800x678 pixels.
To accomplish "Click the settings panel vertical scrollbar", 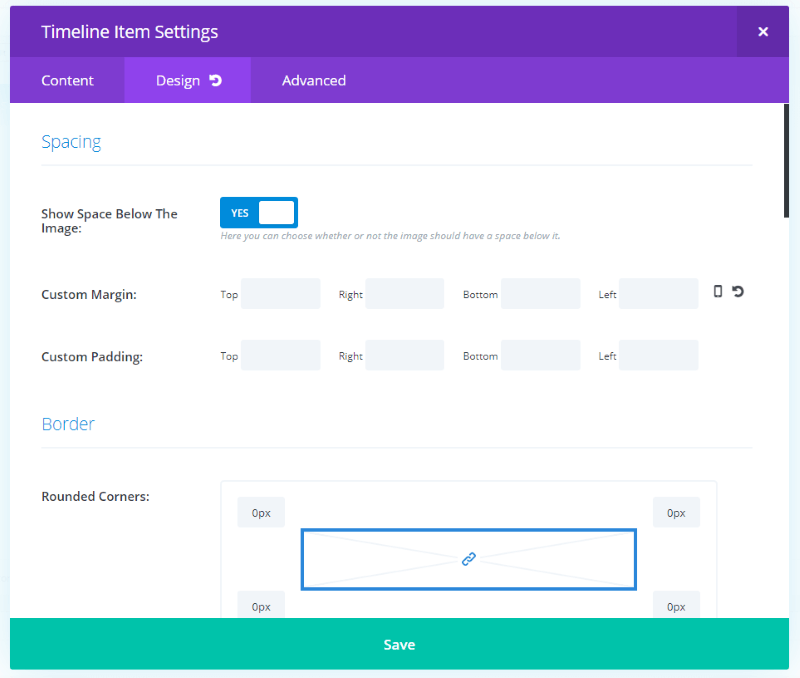I will (x=786, y=161).
